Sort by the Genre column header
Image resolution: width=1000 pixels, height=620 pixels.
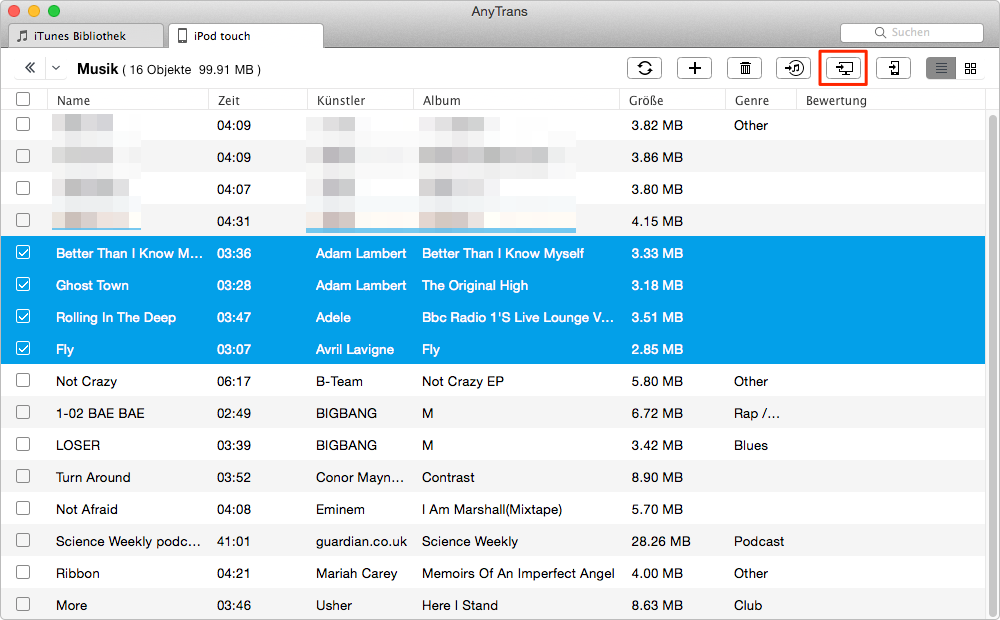761,100
